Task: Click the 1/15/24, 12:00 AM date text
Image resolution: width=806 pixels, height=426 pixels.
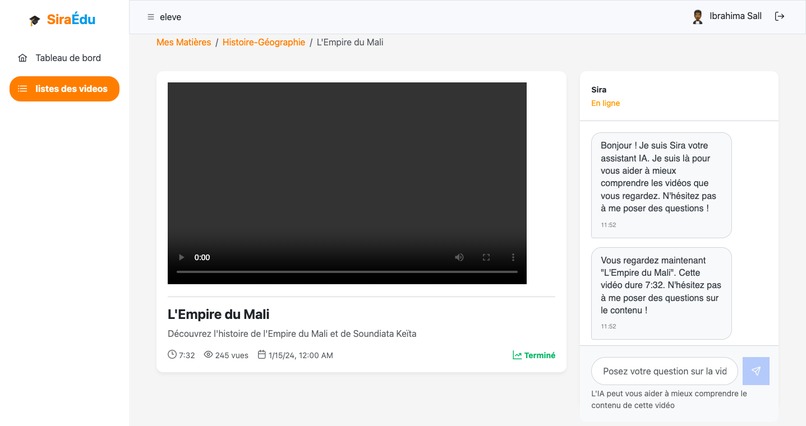Action: pos(301,355)
